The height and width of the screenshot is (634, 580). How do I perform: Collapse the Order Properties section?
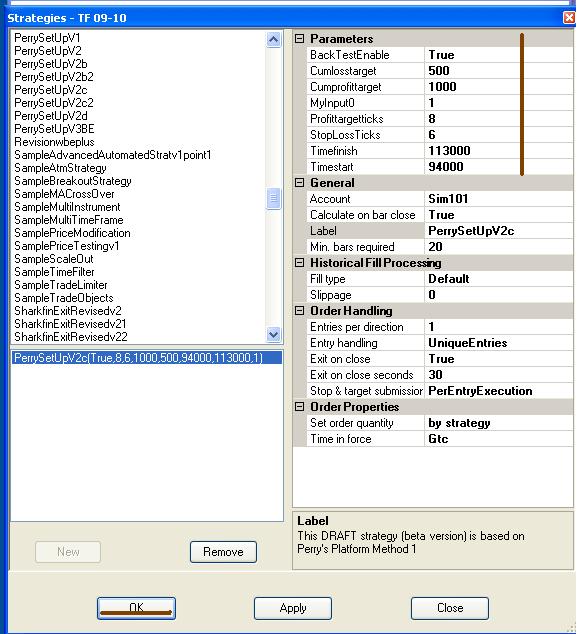pyautogui.click(x=299, y=407)
